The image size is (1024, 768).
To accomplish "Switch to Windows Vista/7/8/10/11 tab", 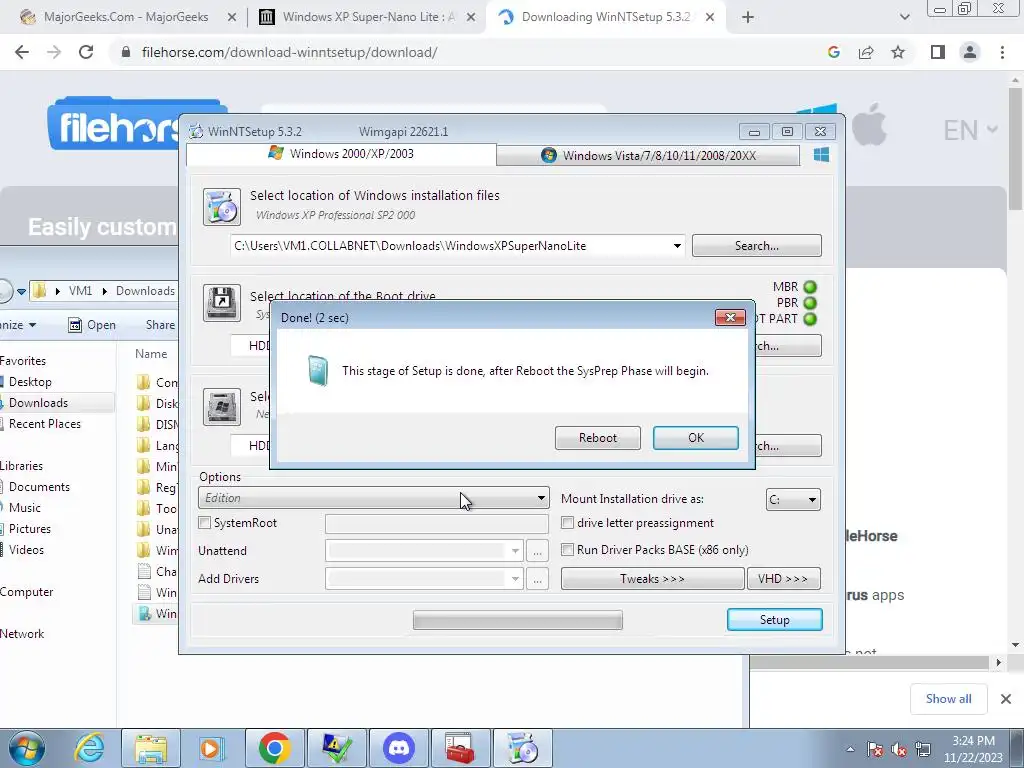I will 648,155.
